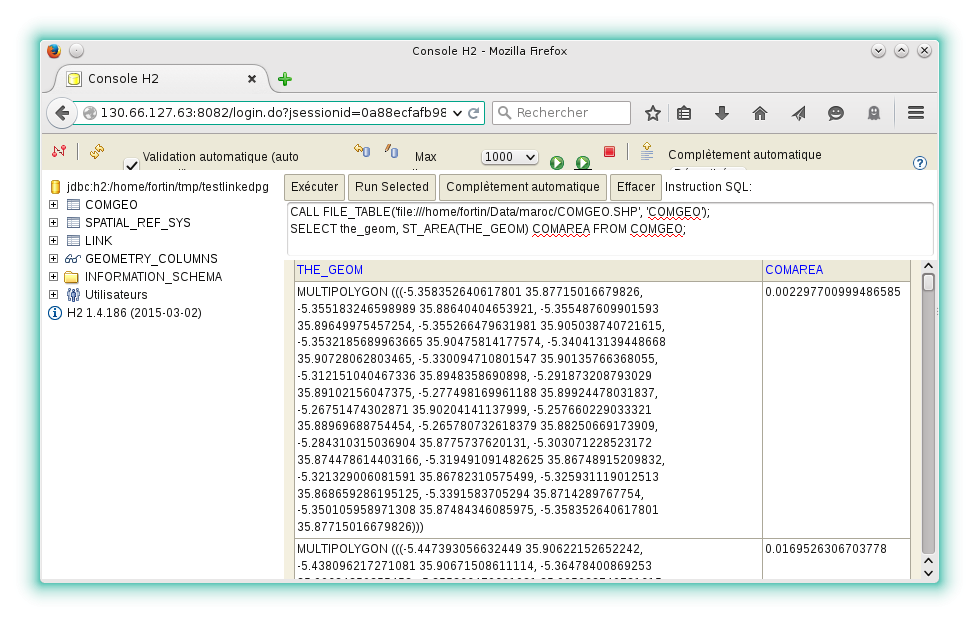Show the bookmarks list icon
Screen dimensions: 979x623
(x=684, y=113)
